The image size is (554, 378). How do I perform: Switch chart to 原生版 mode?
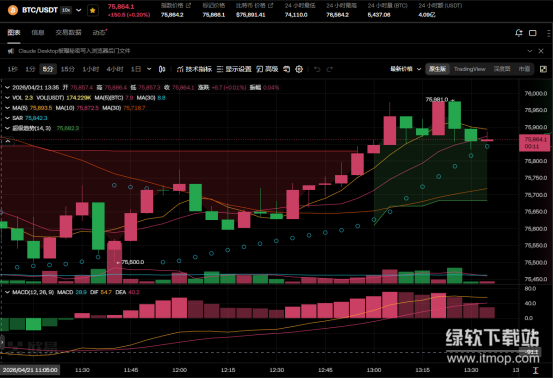[x=437, y=69]
